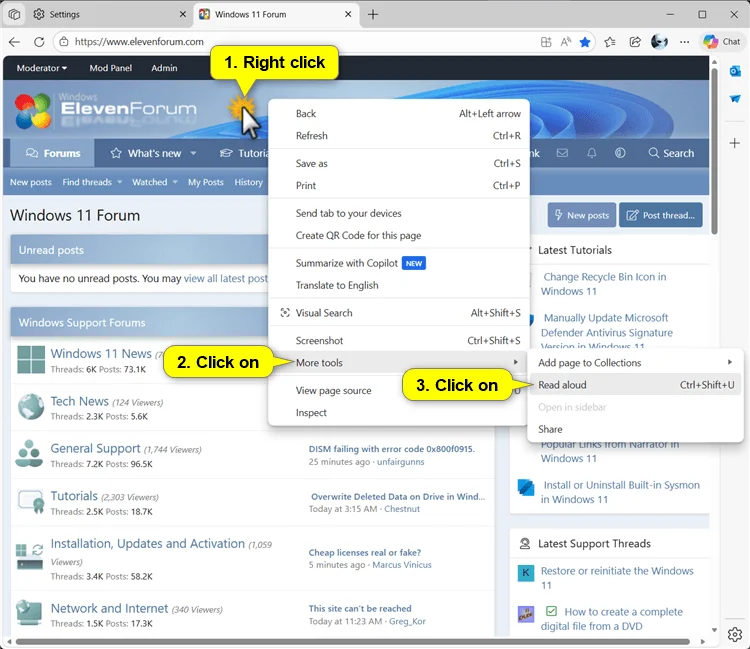The image size is (750, 649).
Task: Open the profile avatar icon
Action: tap(659, 42)
